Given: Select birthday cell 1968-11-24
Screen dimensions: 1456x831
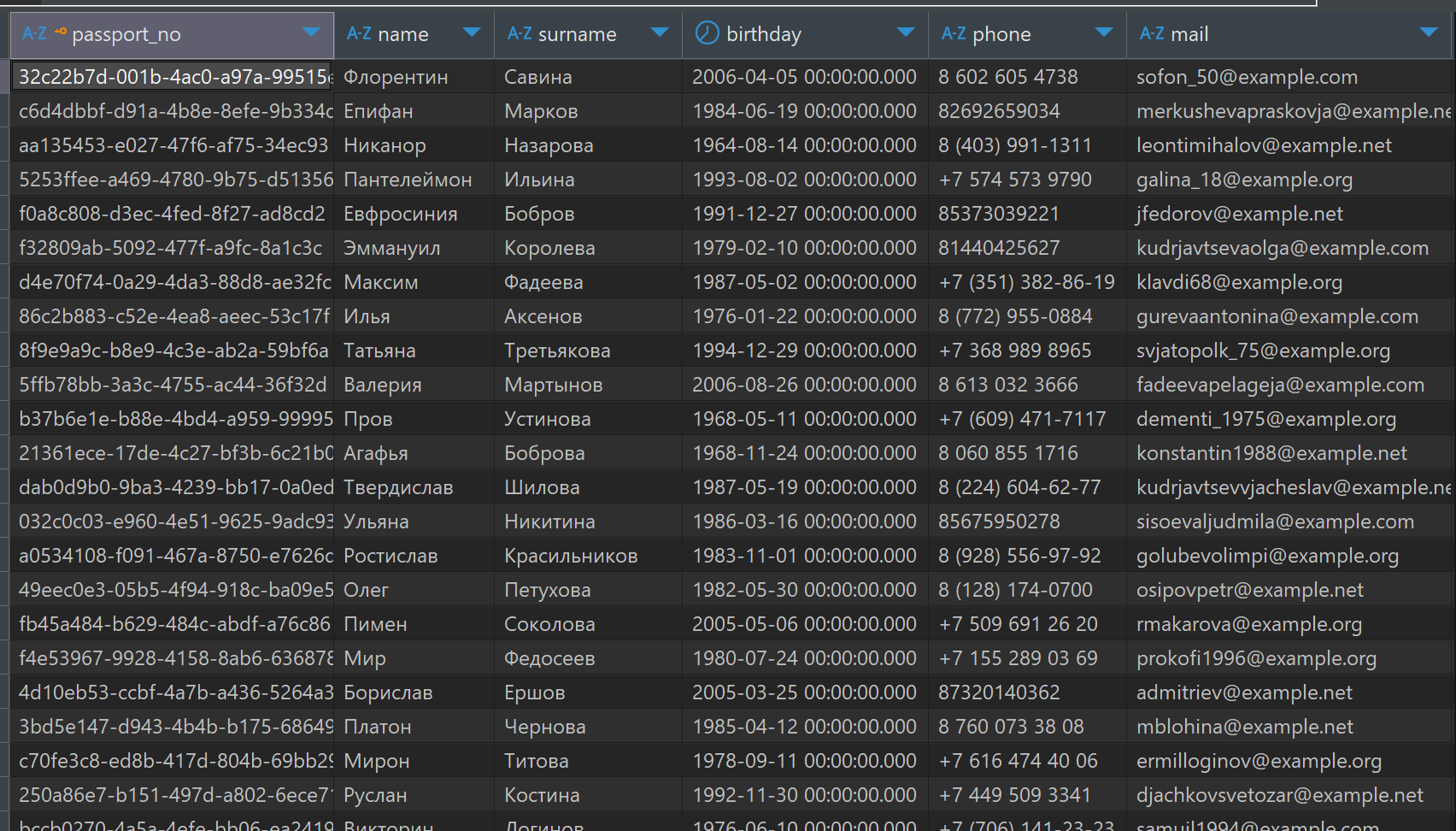Looking at the screenshot, I should 806,453.
